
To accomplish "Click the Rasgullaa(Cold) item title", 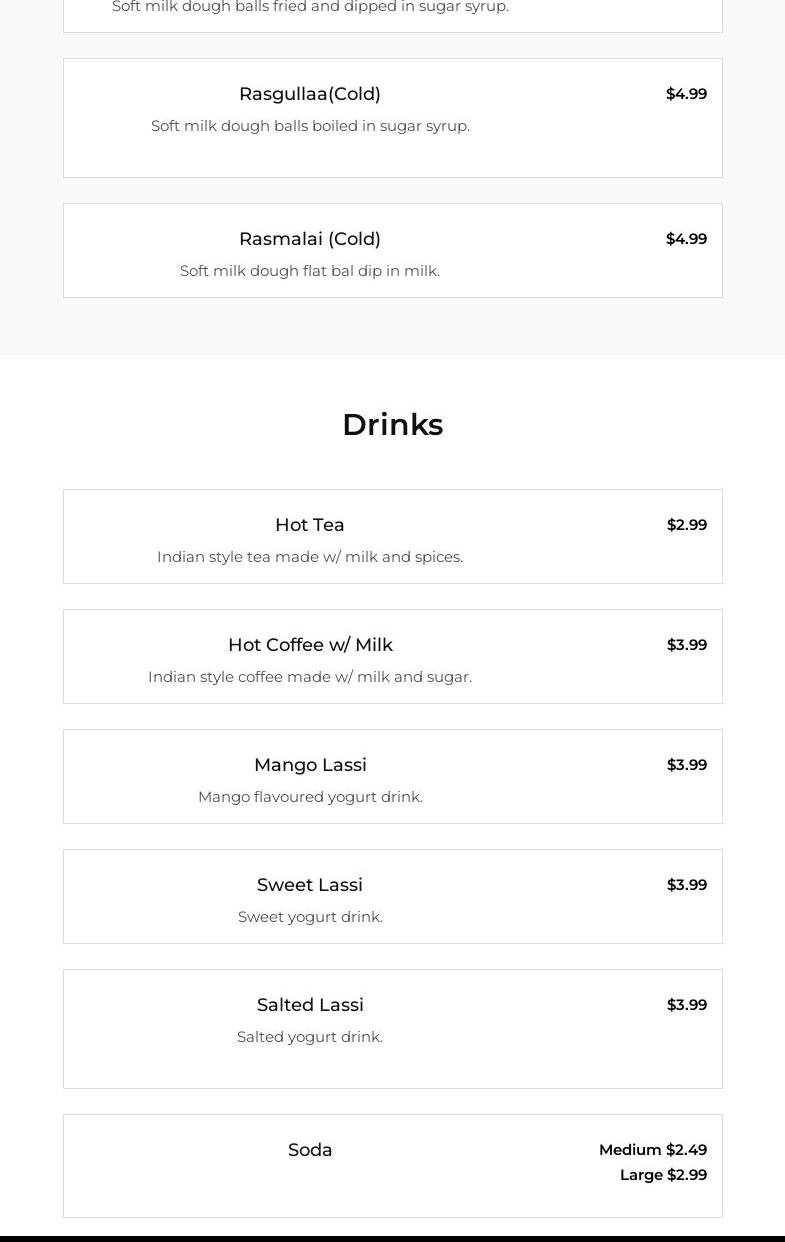I will pos(310,94).
